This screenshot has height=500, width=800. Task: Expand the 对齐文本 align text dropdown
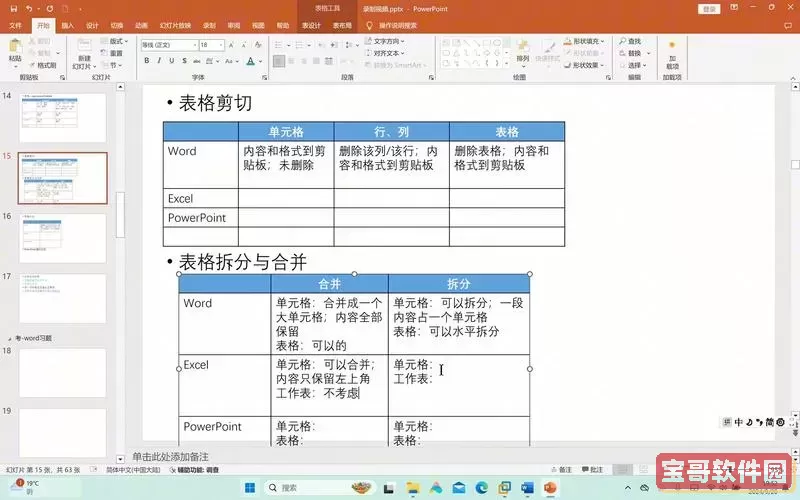coord(385,53)
